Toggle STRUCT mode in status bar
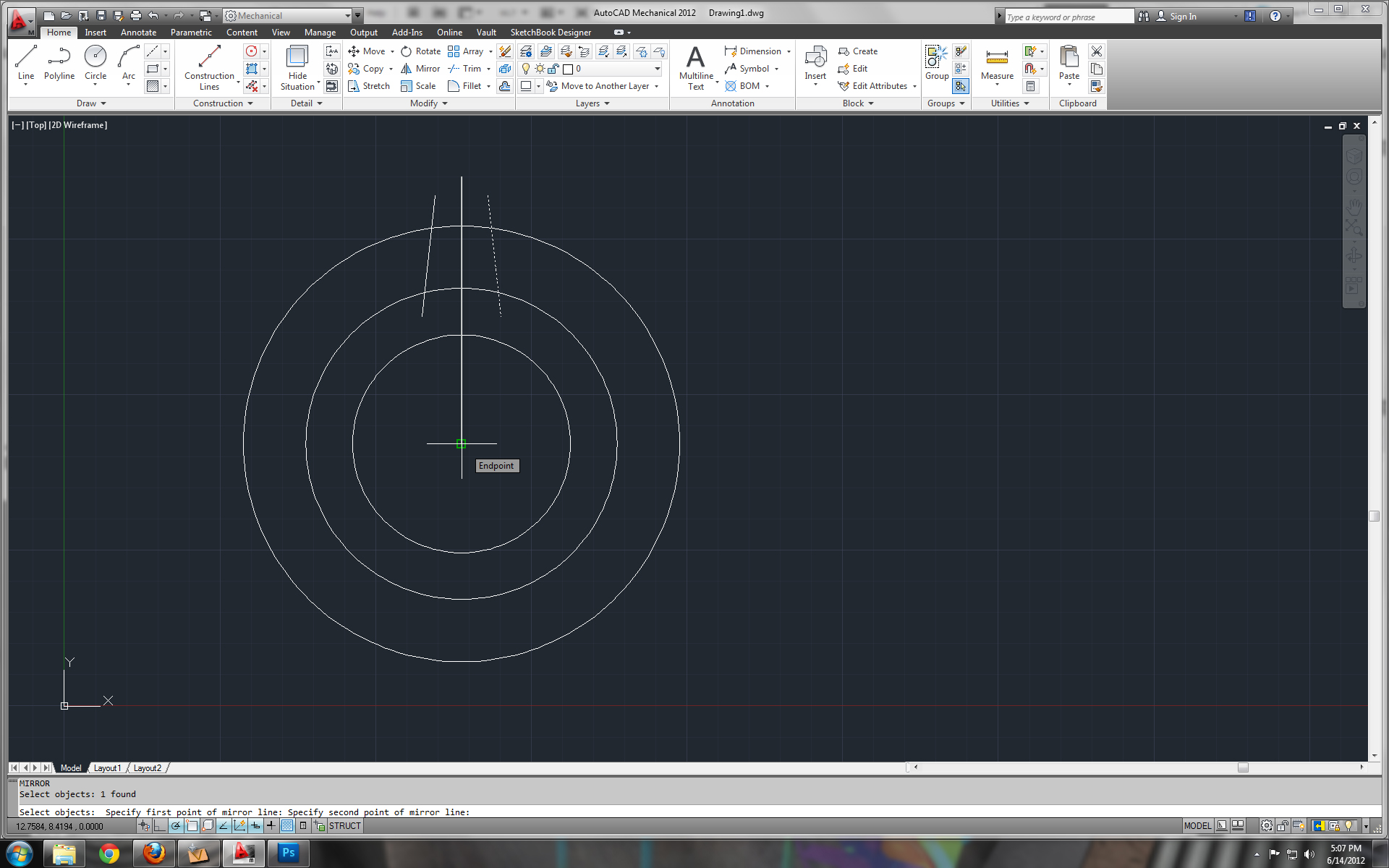This screenshot has width=1389, height=868. point(344,826)
